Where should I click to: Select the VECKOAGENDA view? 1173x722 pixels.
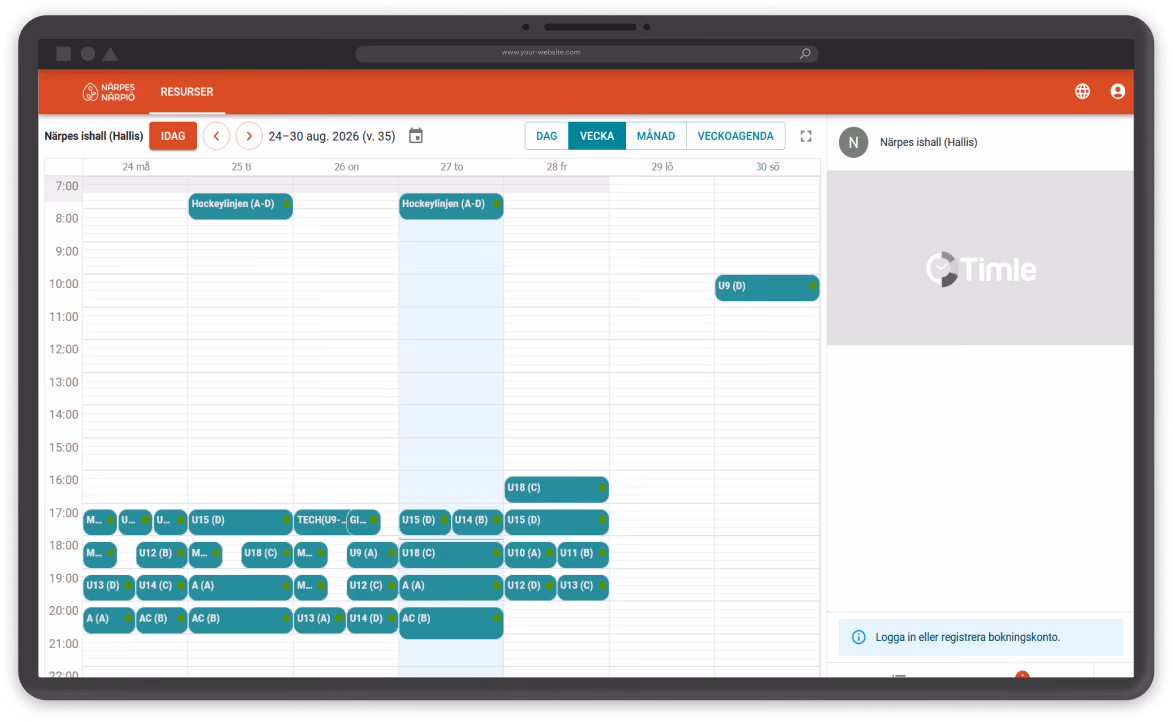(735, 136)
